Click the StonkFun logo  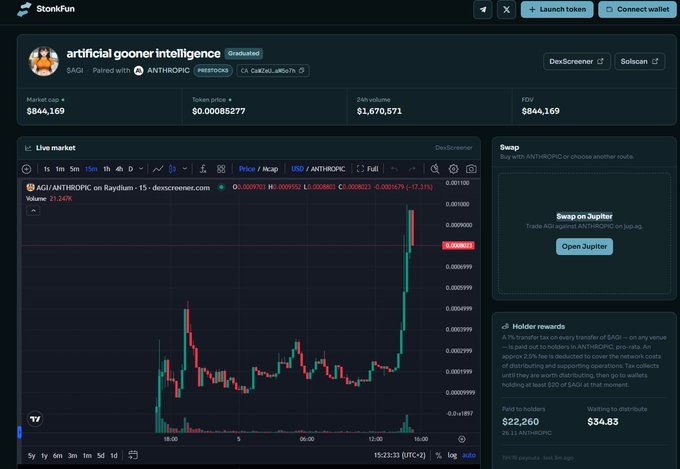coord(46,9)
